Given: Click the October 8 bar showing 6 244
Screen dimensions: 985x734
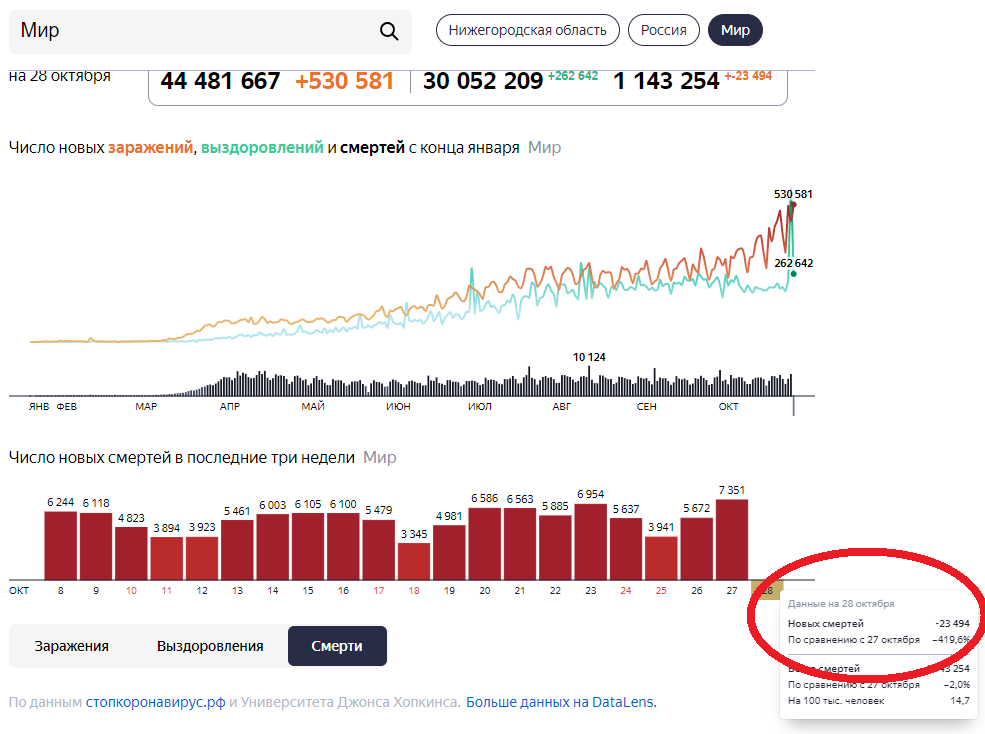Looking at the screenshot, I should 61,544.
